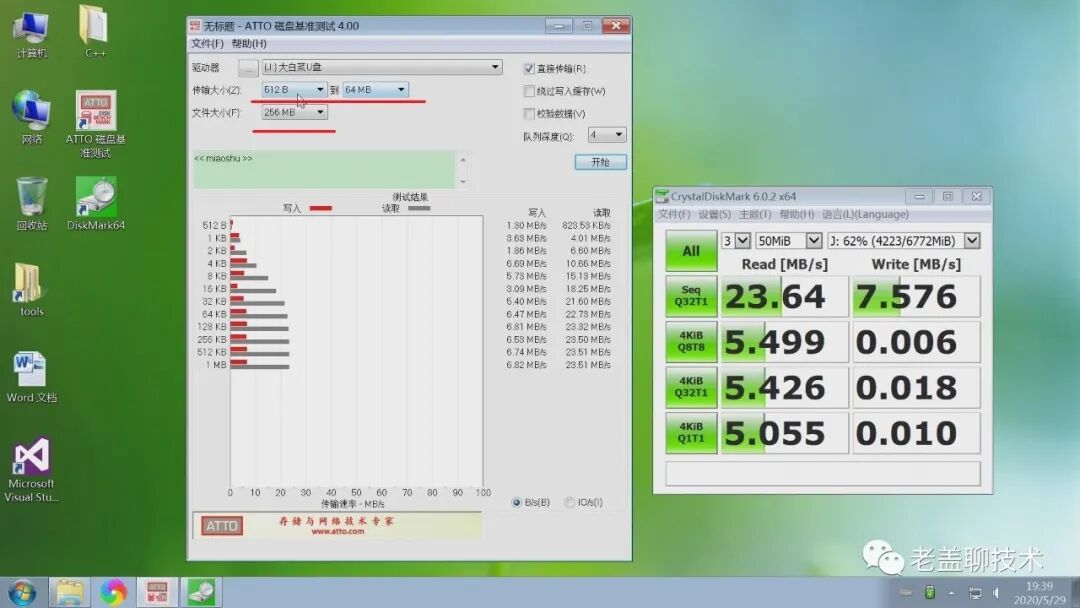Click the Show desktop taskbar strip
The height and width of the screenshot is (608, 1080).
point(1075,593)
